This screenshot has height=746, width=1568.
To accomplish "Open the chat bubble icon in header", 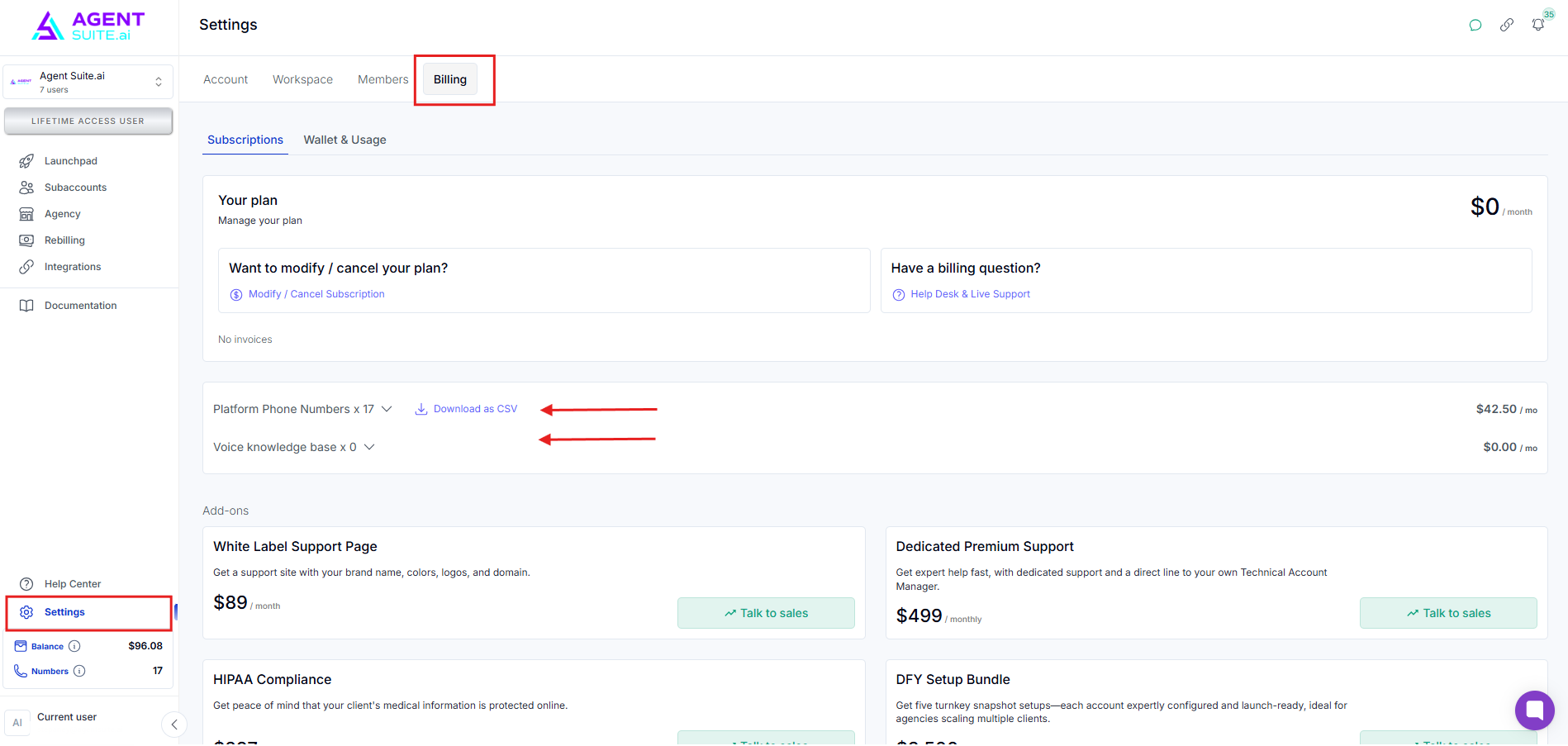I will [x=1475, y=25].
